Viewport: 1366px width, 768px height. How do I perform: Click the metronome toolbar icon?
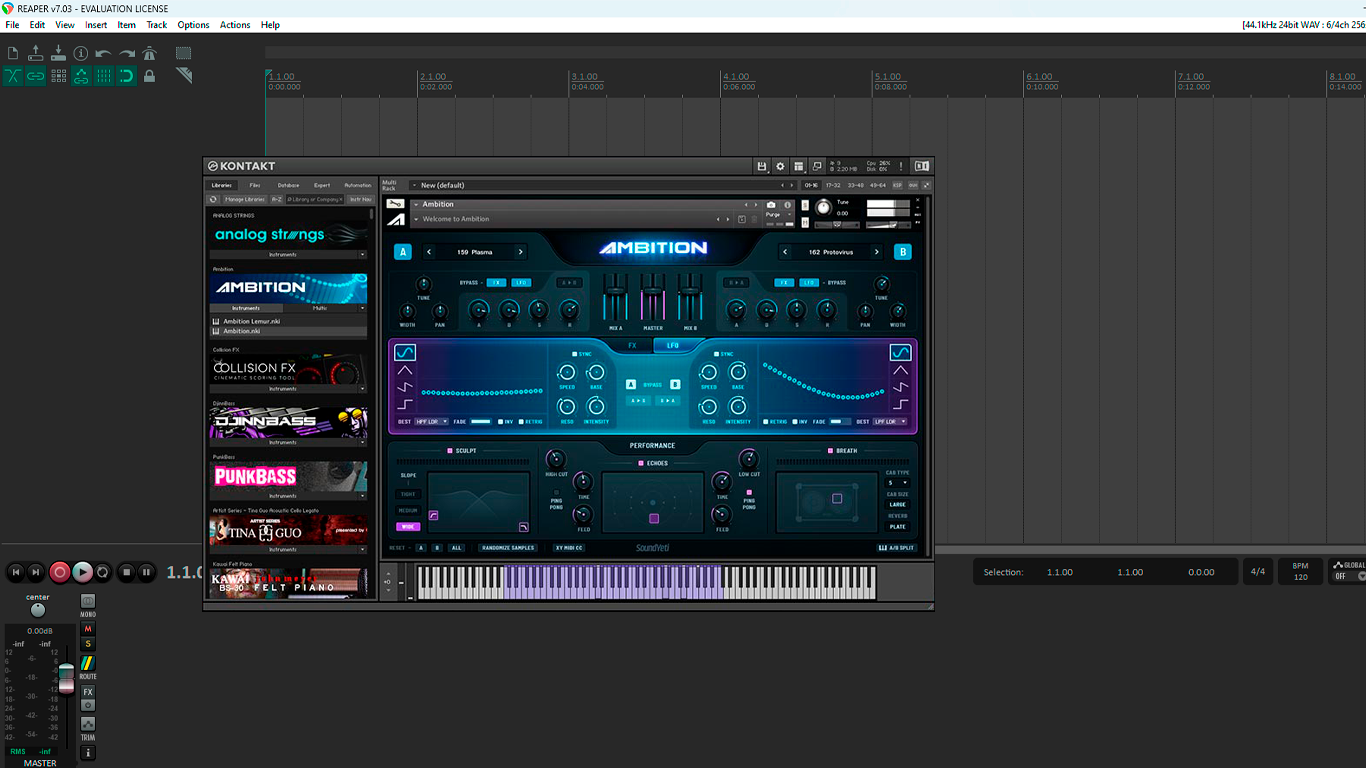[x=150, y=53]
